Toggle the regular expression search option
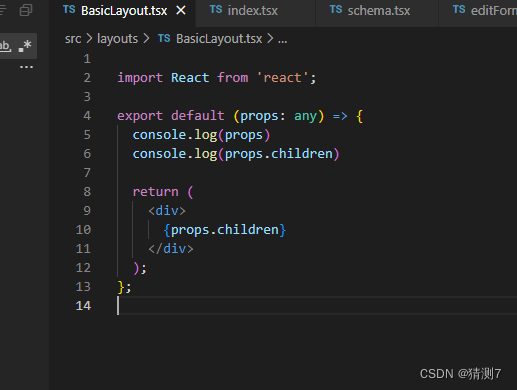The image size is (517, 390). coord(25,46)
